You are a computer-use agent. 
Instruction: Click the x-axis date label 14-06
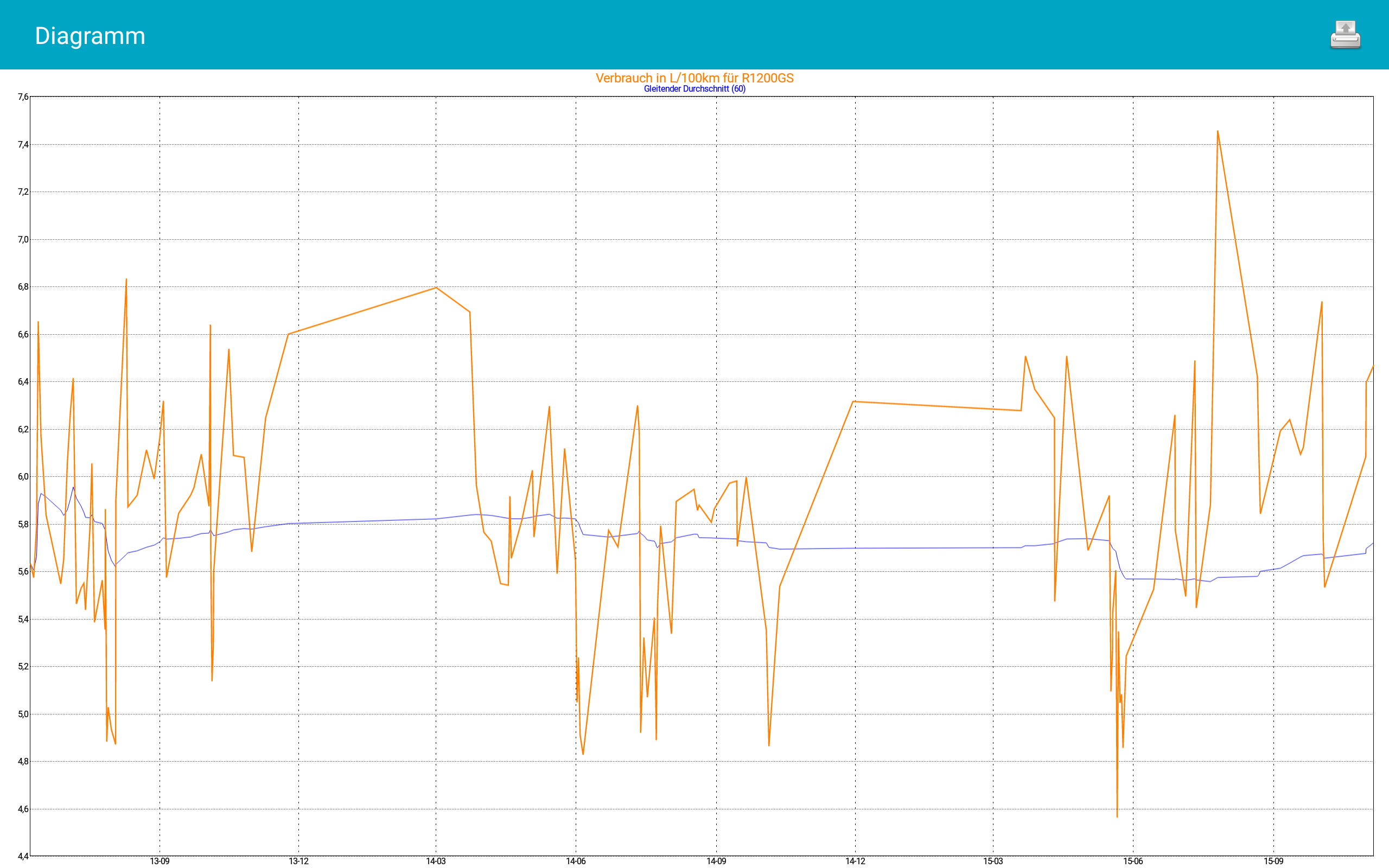tap(576, 861)
